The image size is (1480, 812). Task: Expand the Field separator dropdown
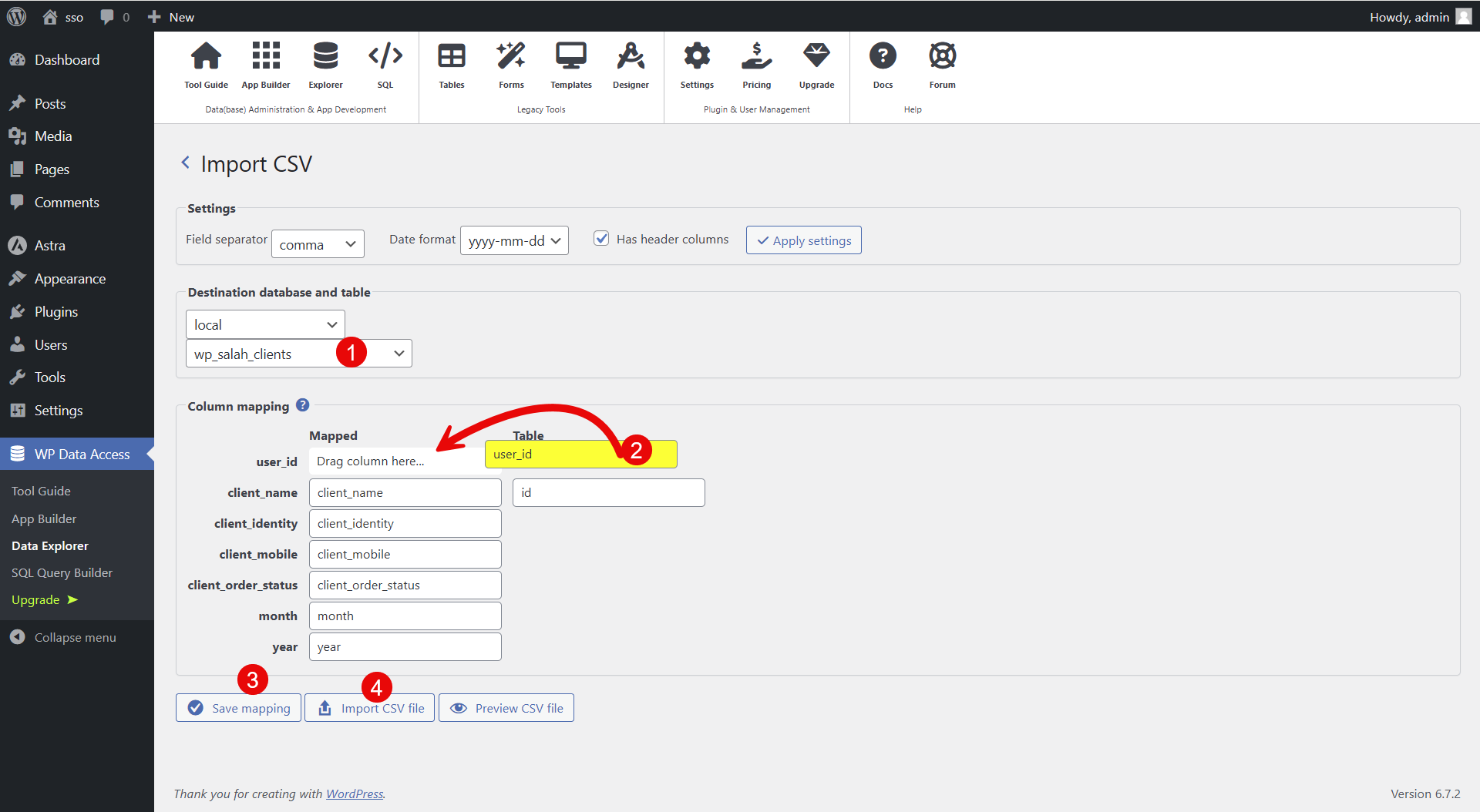coord(318,245)
